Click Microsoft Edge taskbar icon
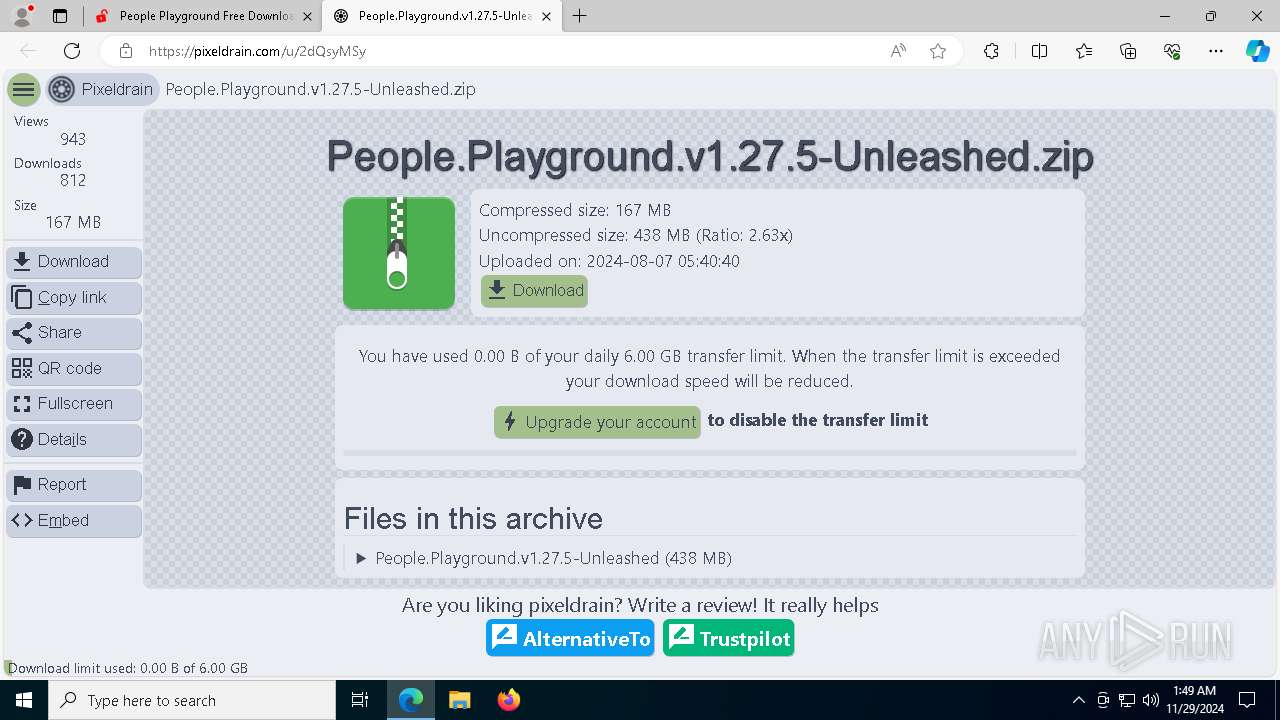The height and width of the screenshot is (720, 1280). click(411, 700)
